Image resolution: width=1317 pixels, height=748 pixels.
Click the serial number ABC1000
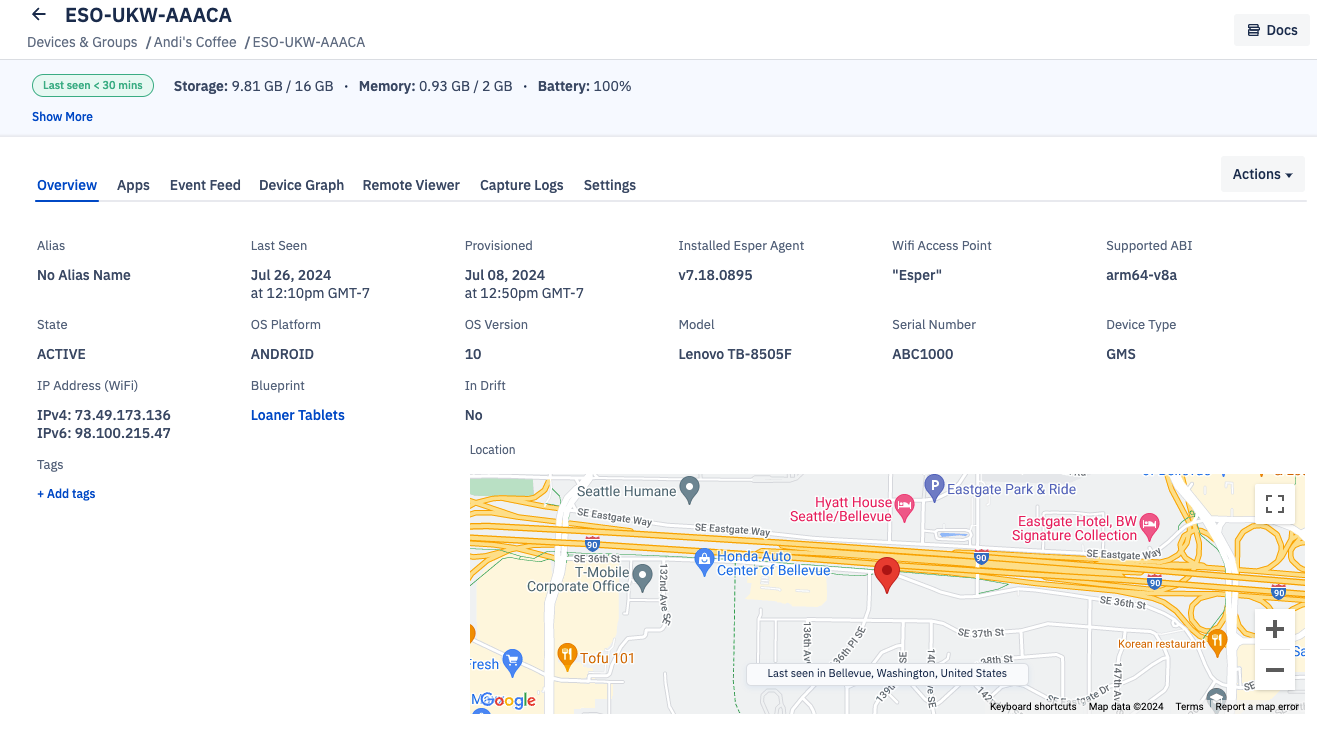(x=923, y=354)
